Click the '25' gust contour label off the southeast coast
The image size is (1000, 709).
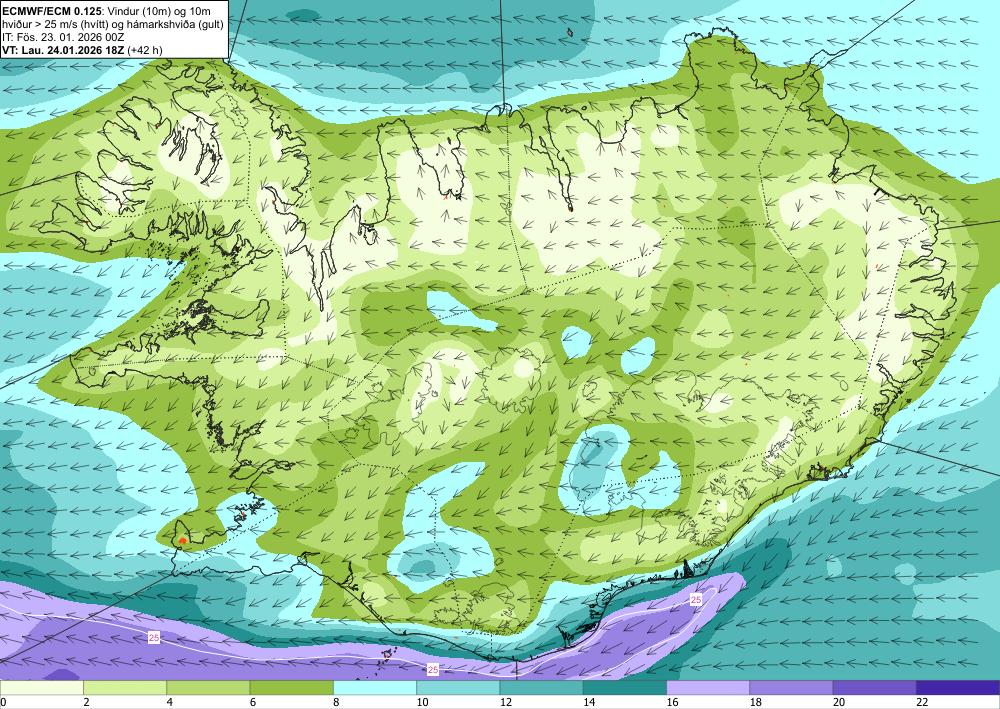(696, 600)
